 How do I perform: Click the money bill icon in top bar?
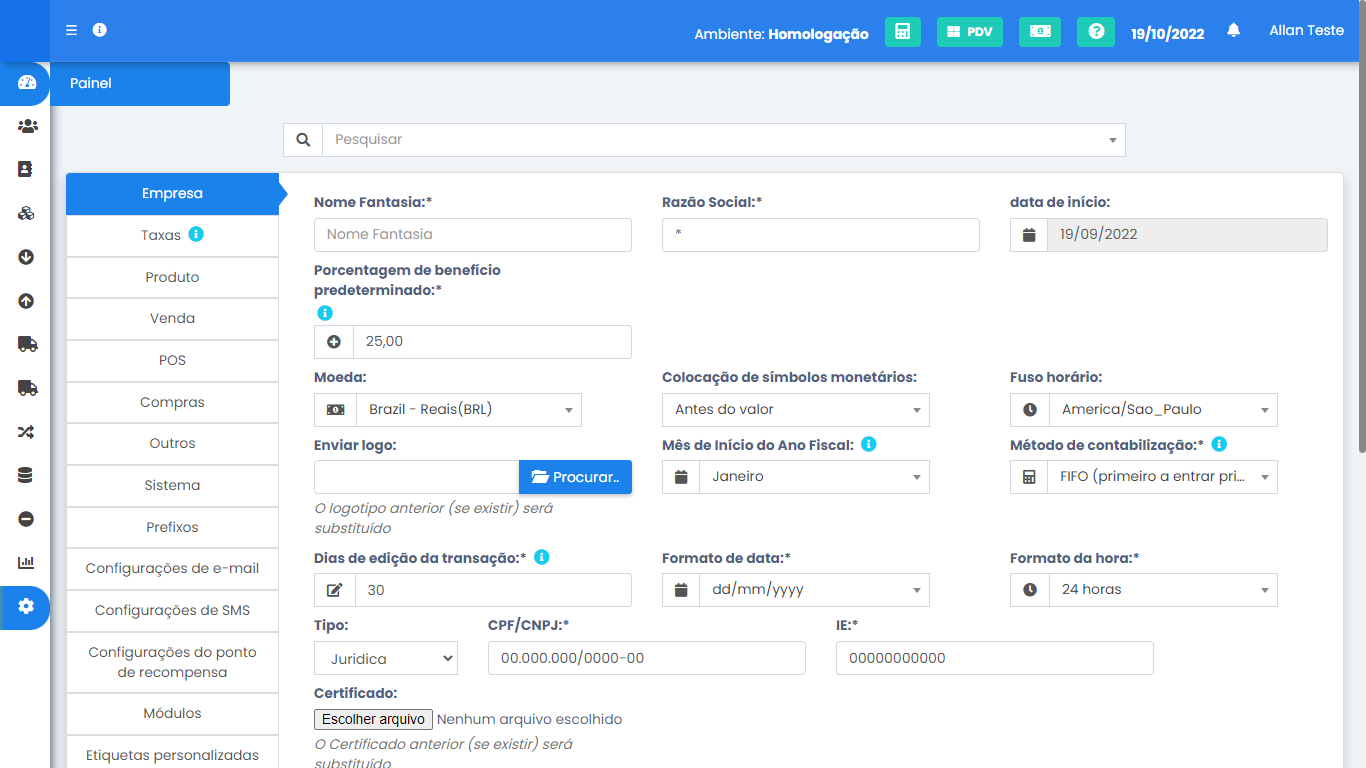point(1039,32)
